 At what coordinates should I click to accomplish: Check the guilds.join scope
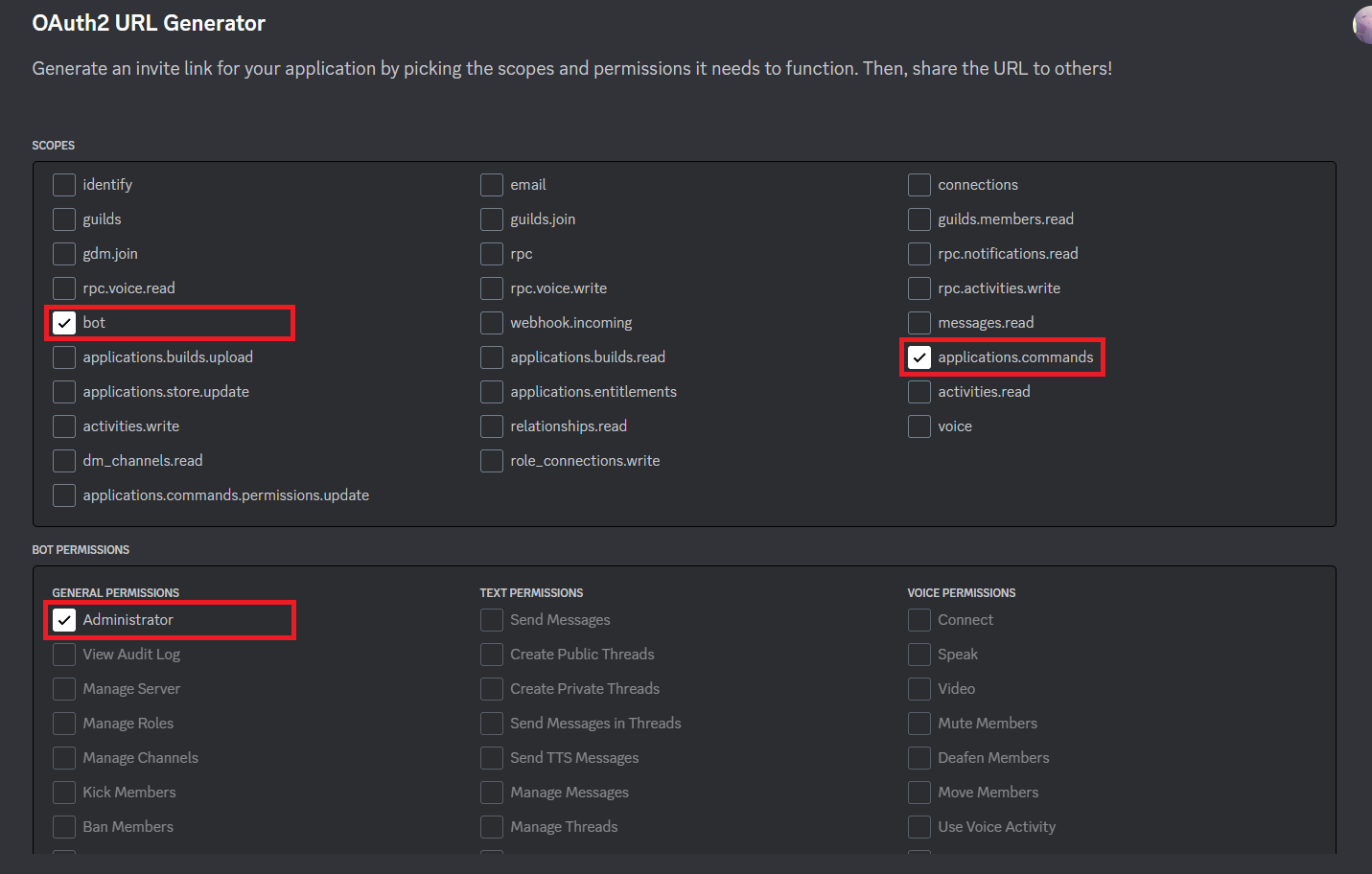492,219
